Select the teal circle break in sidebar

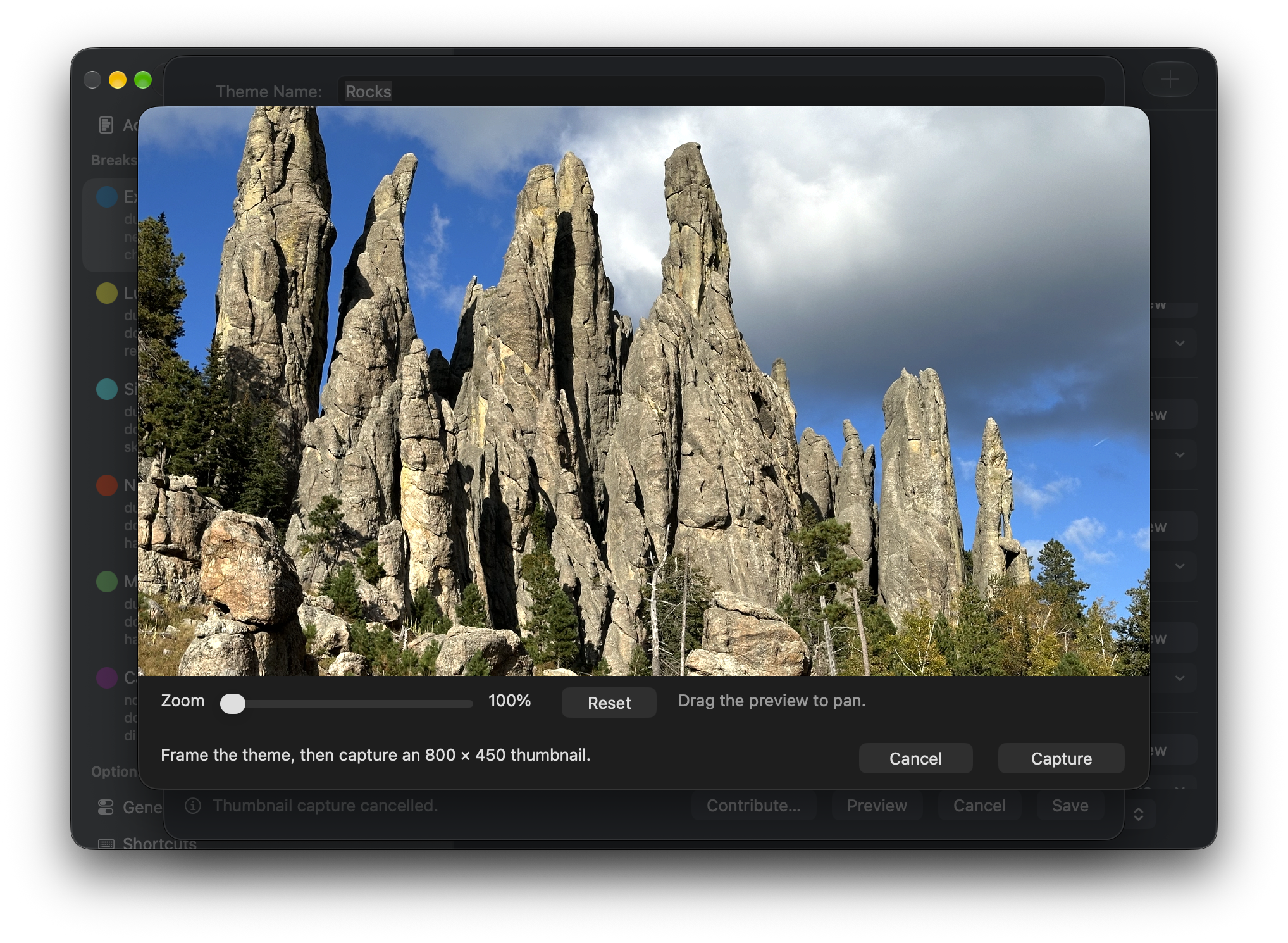(107, 389)
